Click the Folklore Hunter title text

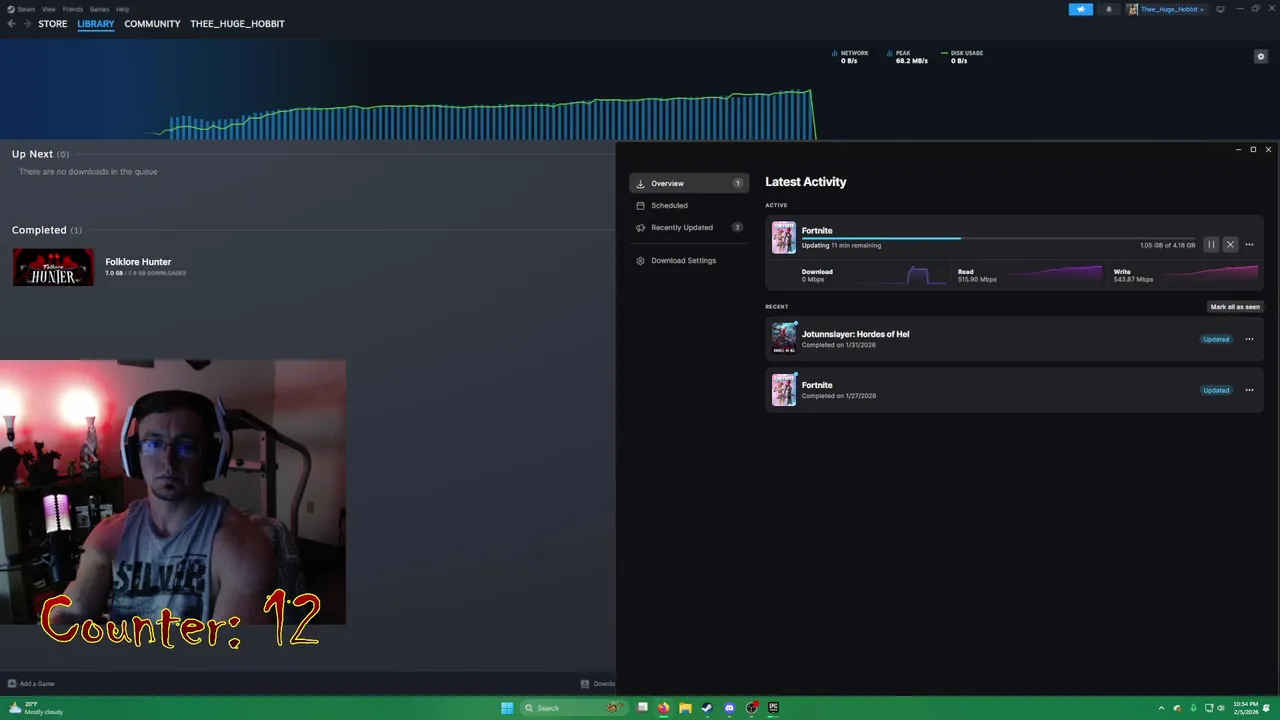[138, 262]
